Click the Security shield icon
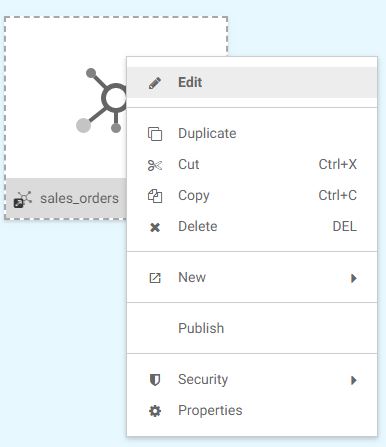The image size is (386, 447). (x=155, y=380)
